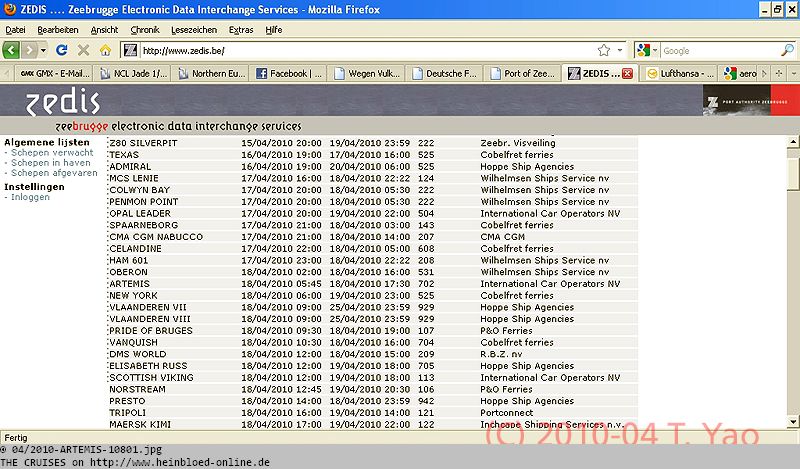Image resolution: width=800 pixels, height=469 pixels.
Task: Switch to the aero tab
Action: tap(741, 73)
